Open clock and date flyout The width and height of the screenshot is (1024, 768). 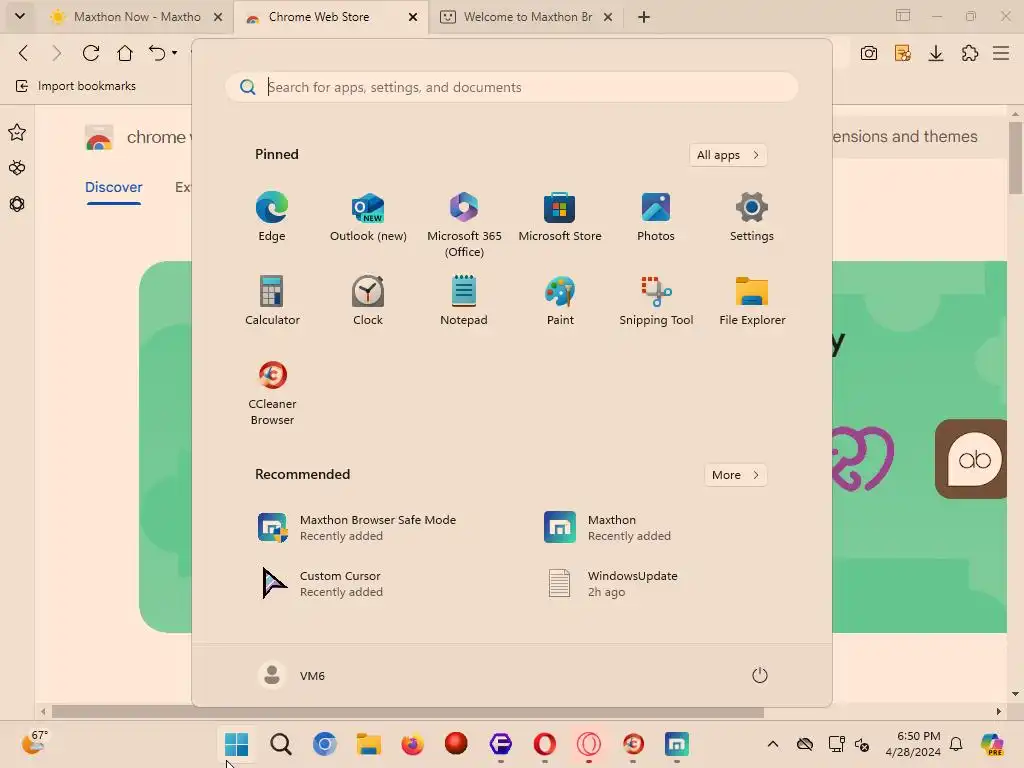click(912, 744)
